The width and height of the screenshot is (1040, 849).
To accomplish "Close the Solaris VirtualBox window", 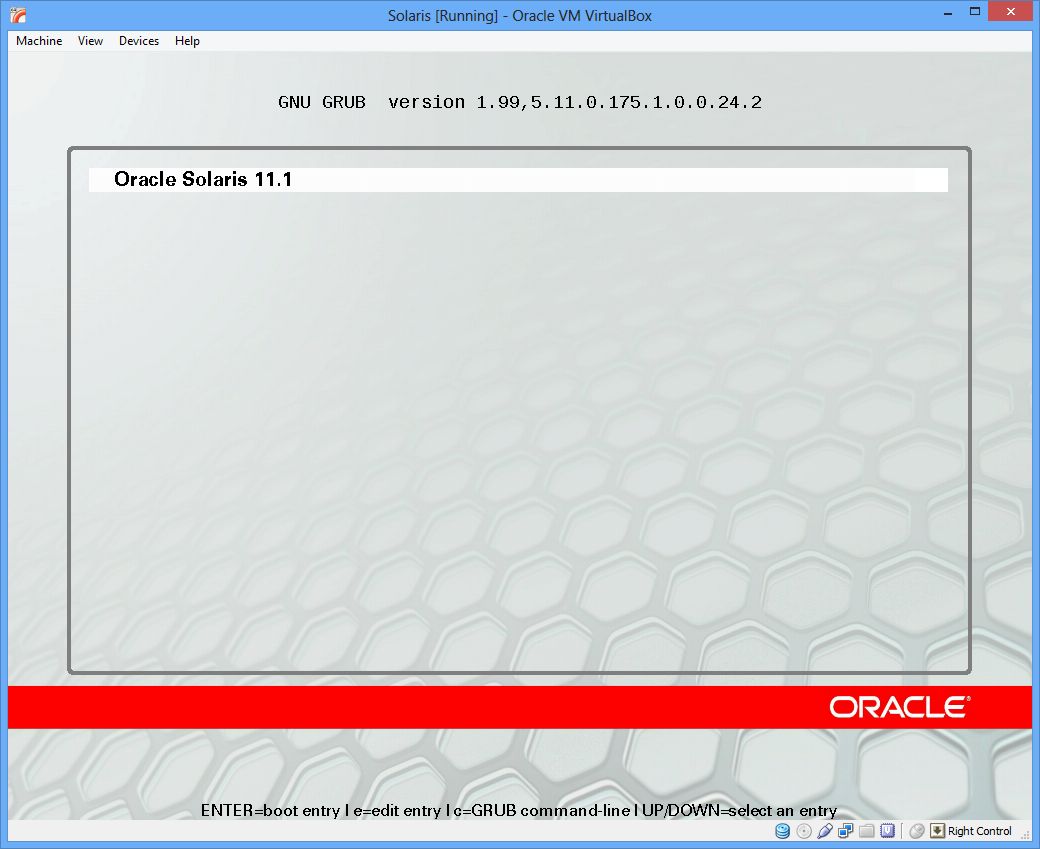I will [1010, 12].
